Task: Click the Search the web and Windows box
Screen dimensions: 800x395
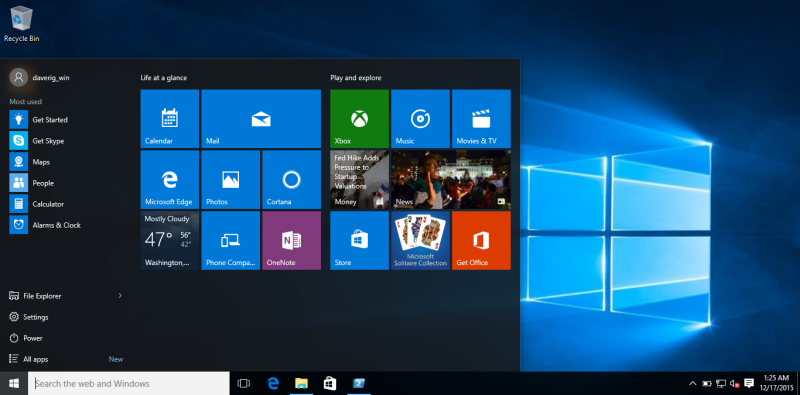Action: click(x=129, y=383)
